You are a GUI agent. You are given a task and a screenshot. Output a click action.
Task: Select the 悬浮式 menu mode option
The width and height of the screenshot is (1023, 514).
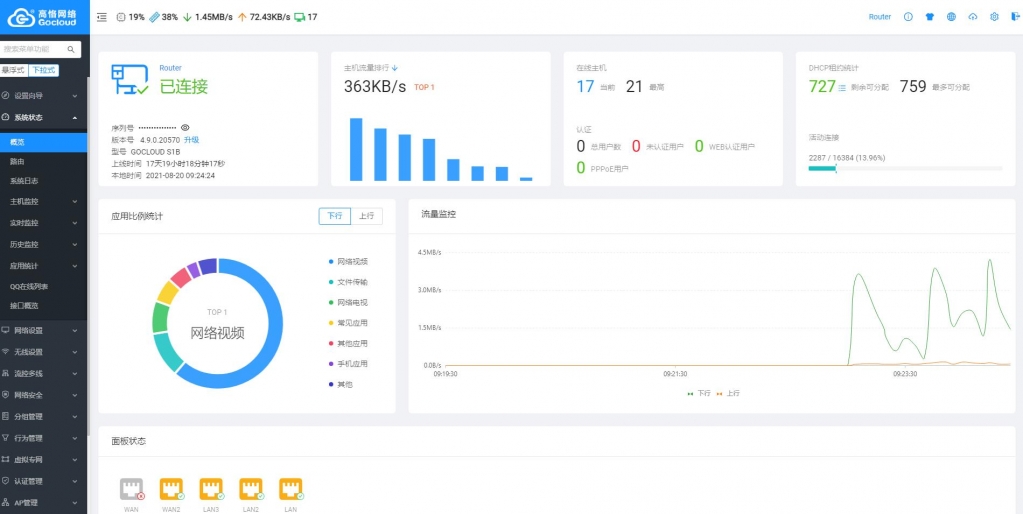13,70
